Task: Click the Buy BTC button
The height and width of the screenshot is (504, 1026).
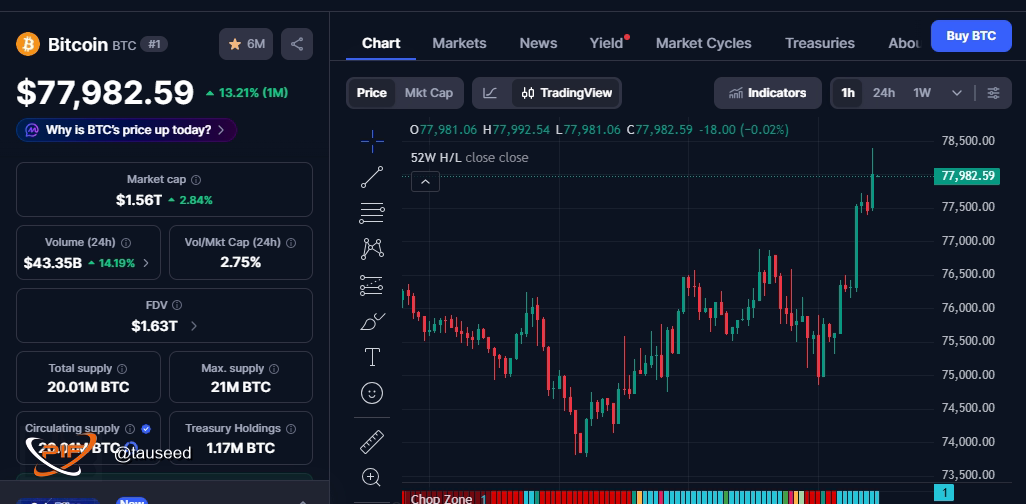Action: (971, 36)
